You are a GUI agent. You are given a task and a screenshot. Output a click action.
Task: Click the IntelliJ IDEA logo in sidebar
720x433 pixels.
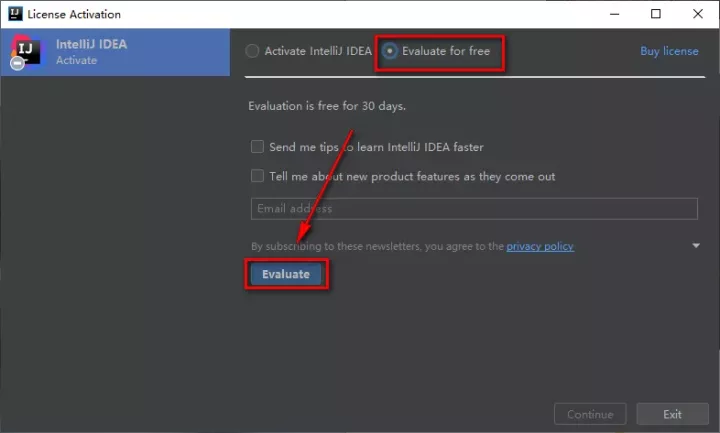(24, 51)
